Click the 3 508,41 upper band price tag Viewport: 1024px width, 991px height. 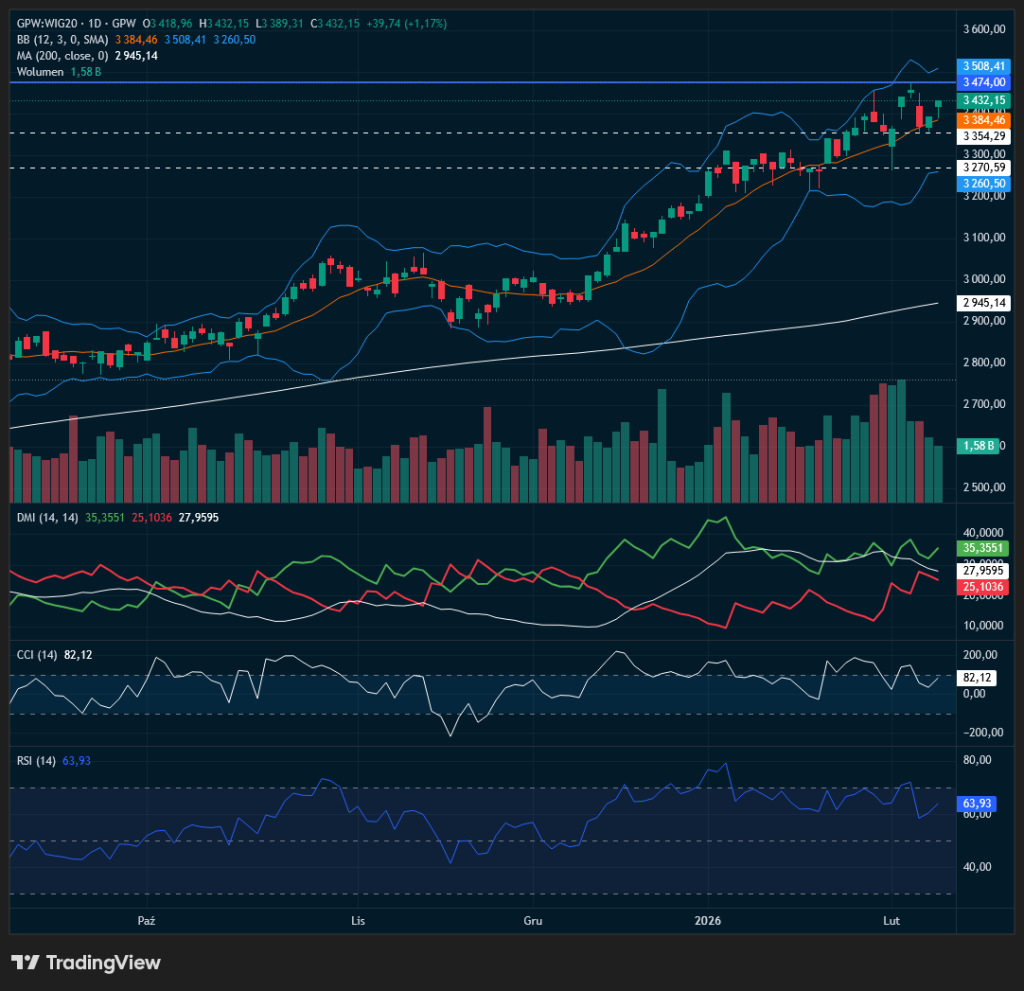(x=984, y=65)
